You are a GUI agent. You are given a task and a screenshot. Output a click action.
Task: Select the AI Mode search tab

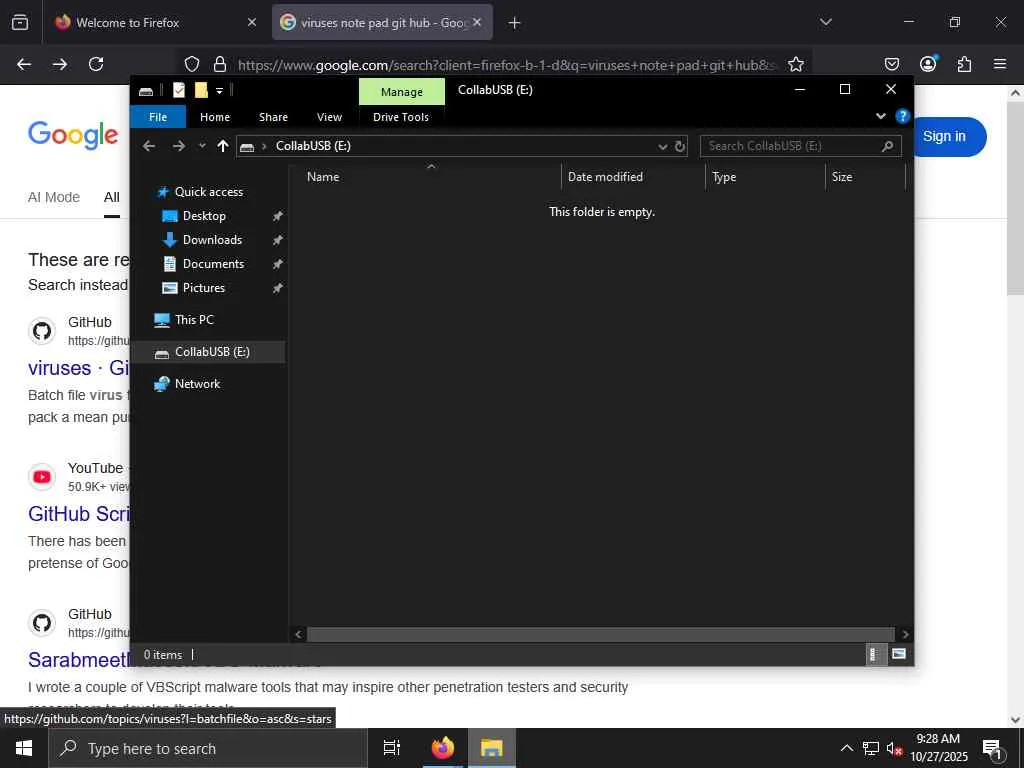point(54,197)
